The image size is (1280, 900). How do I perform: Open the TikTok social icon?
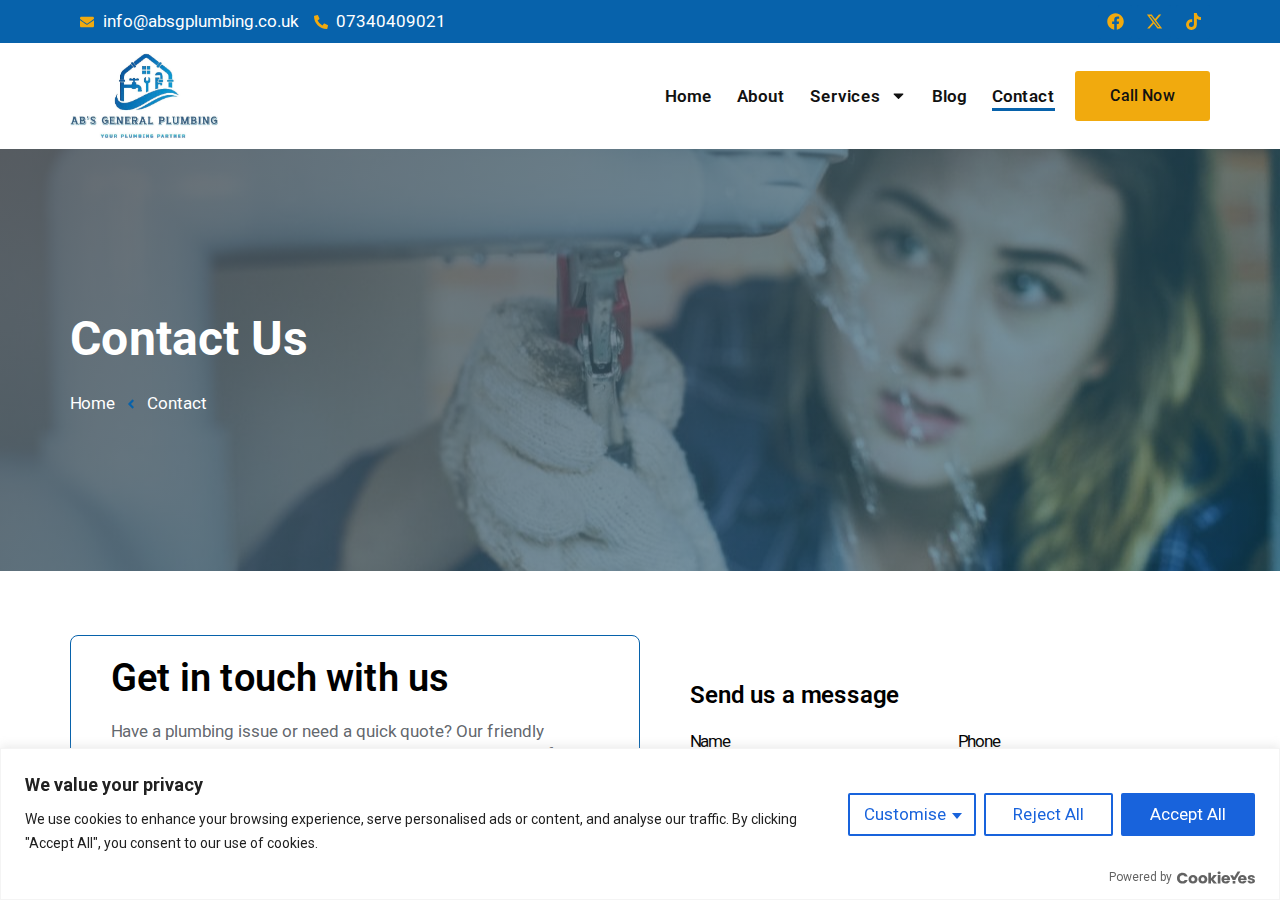pos(1193,22)
